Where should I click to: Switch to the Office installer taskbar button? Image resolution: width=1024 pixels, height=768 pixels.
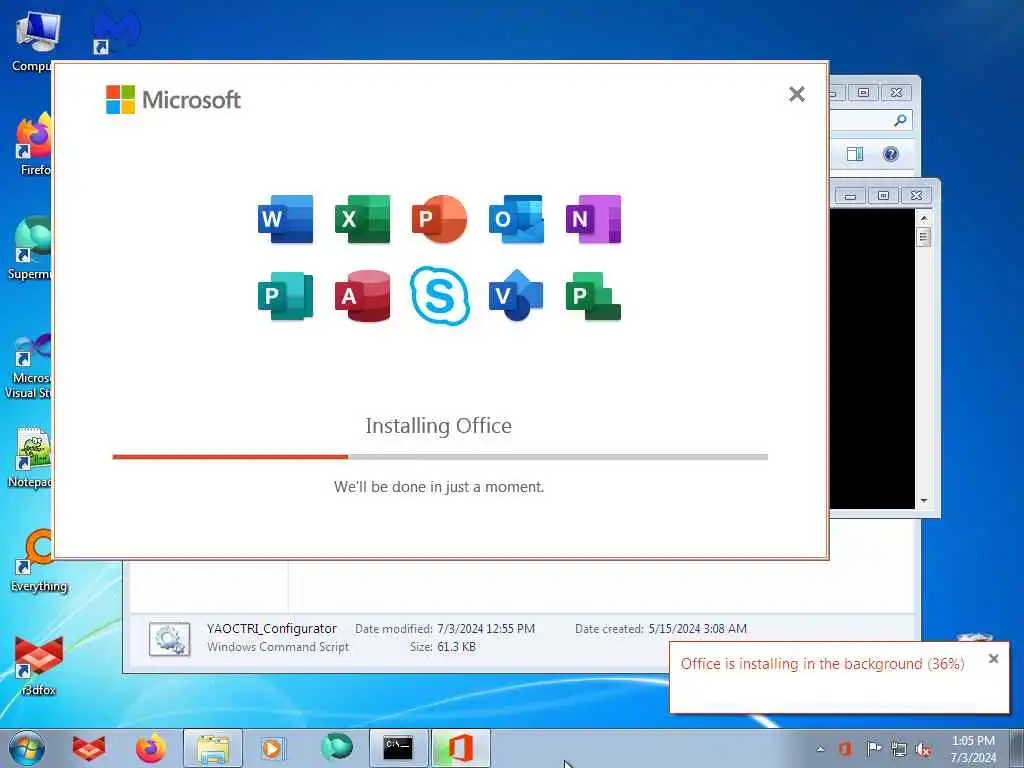[x=460, y=748]
